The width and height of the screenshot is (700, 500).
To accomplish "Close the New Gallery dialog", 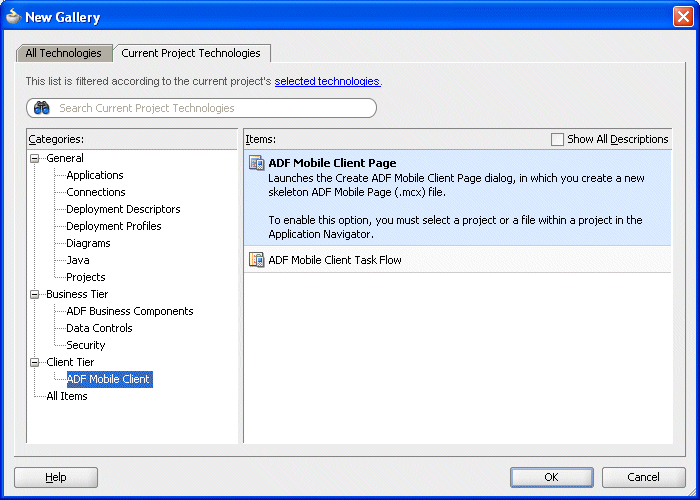I will click(683, 17).
